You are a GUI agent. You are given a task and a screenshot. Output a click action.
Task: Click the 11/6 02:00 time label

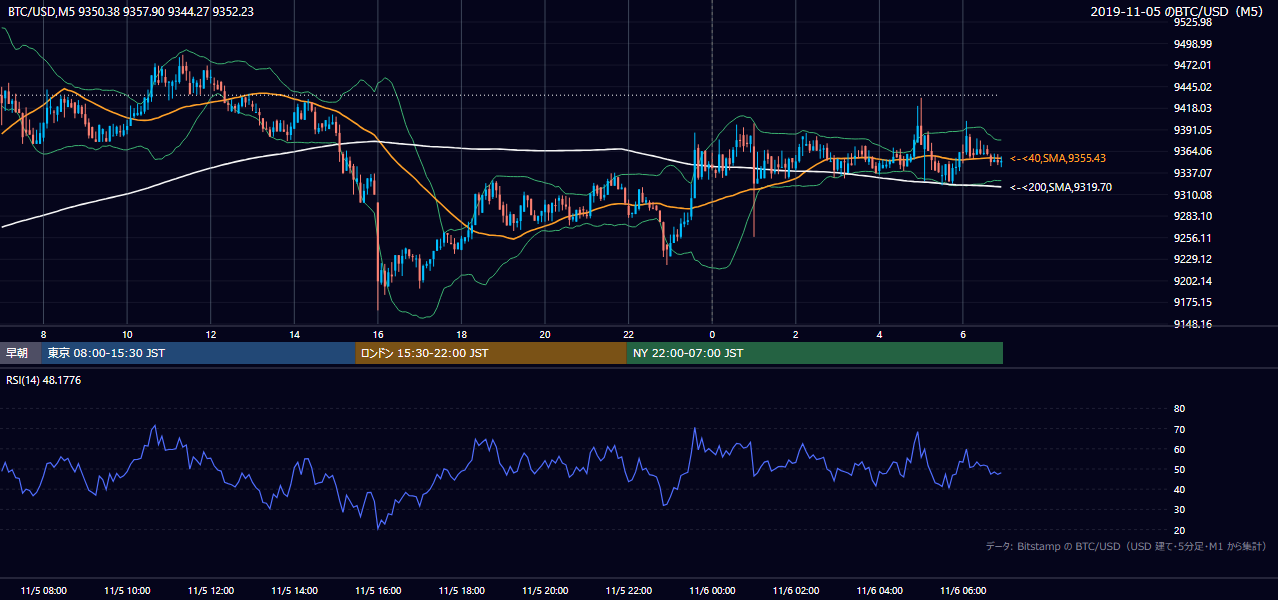pos(796,591)
